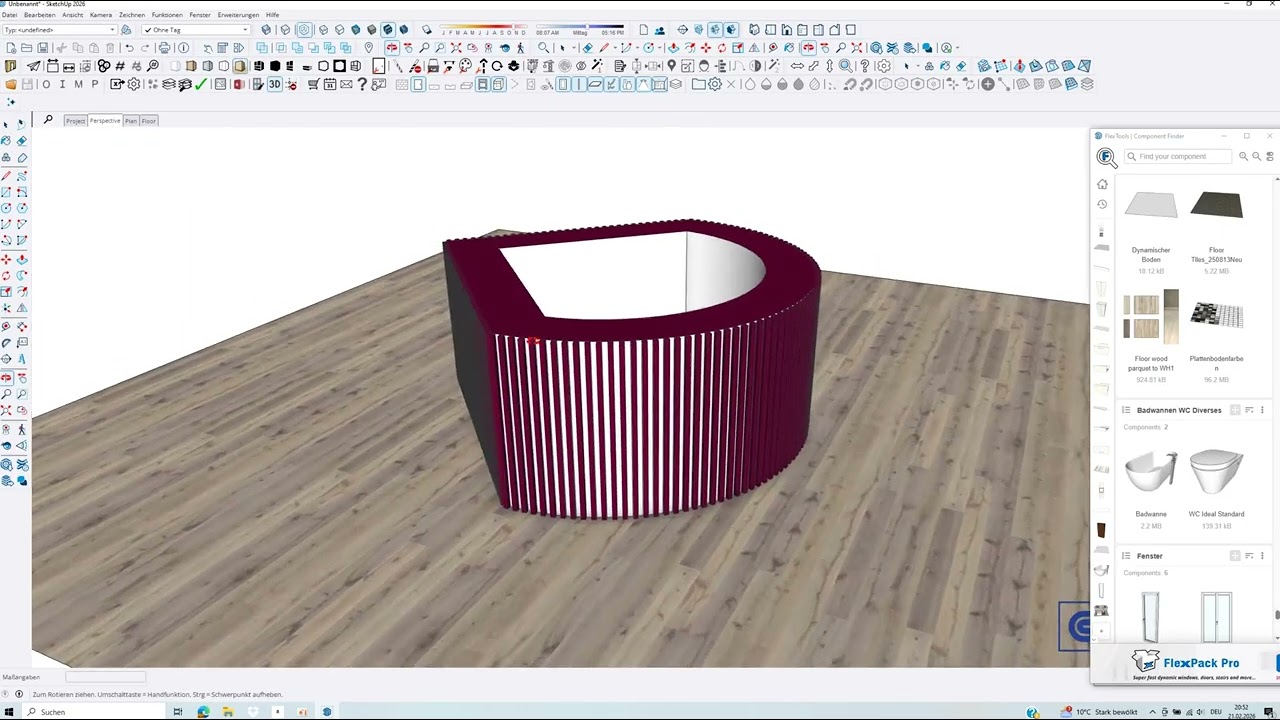The width and height of the screenshot is (1280, 720).
Task: Select the Plattenbodenfarben component thumbnail
Action: click(x=1216, y=316)
